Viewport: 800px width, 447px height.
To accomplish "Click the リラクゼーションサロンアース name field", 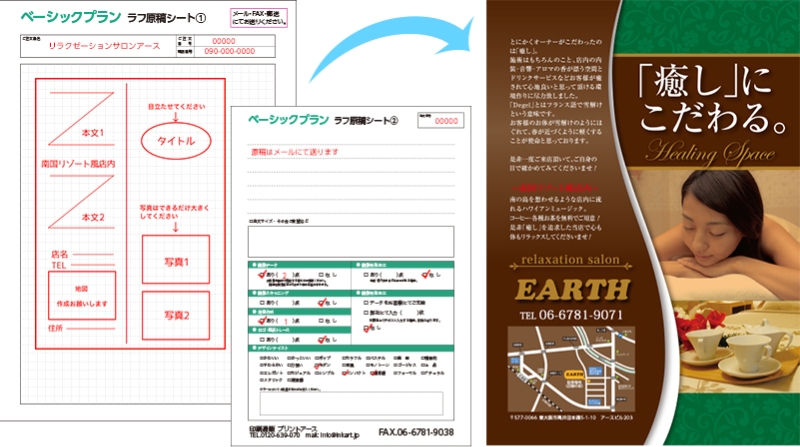I will pos(100,45).
